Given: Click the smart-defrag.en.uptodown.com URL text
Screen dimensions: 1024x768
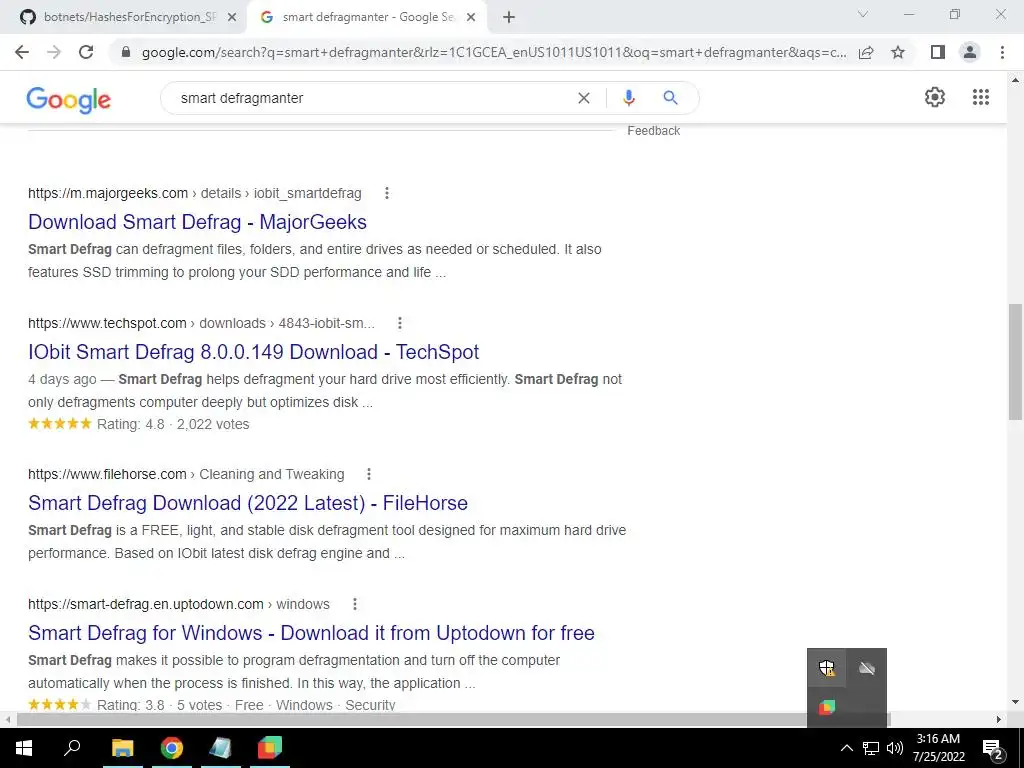Looking at the screenshot, I should pyautogui.click(x=146, y=604).
